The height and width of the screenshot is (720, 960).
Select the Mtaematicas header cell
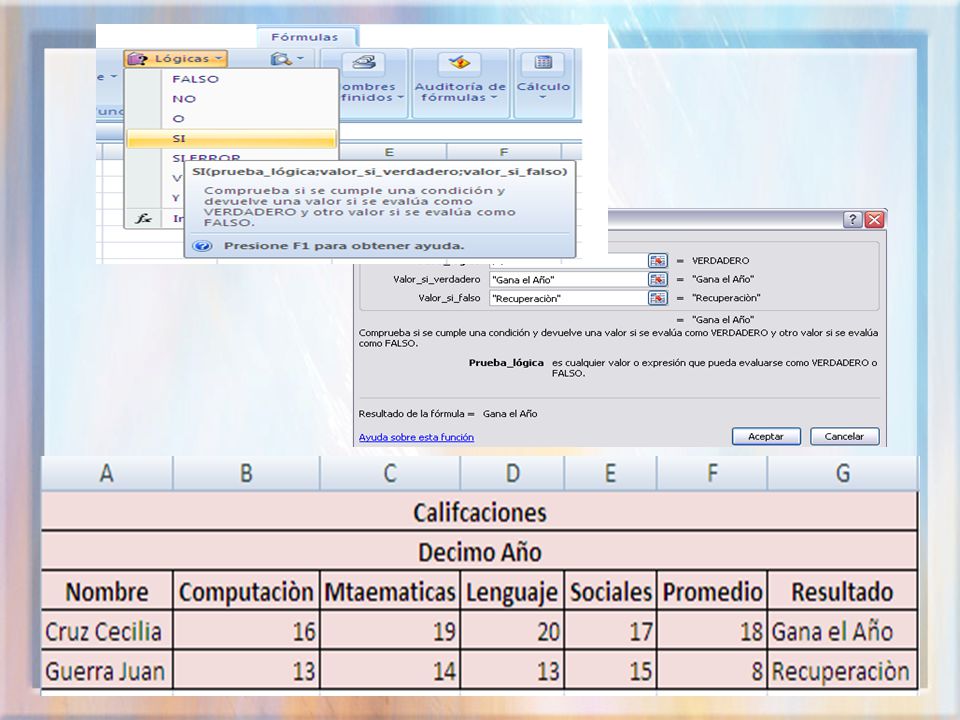pos(390,591)
